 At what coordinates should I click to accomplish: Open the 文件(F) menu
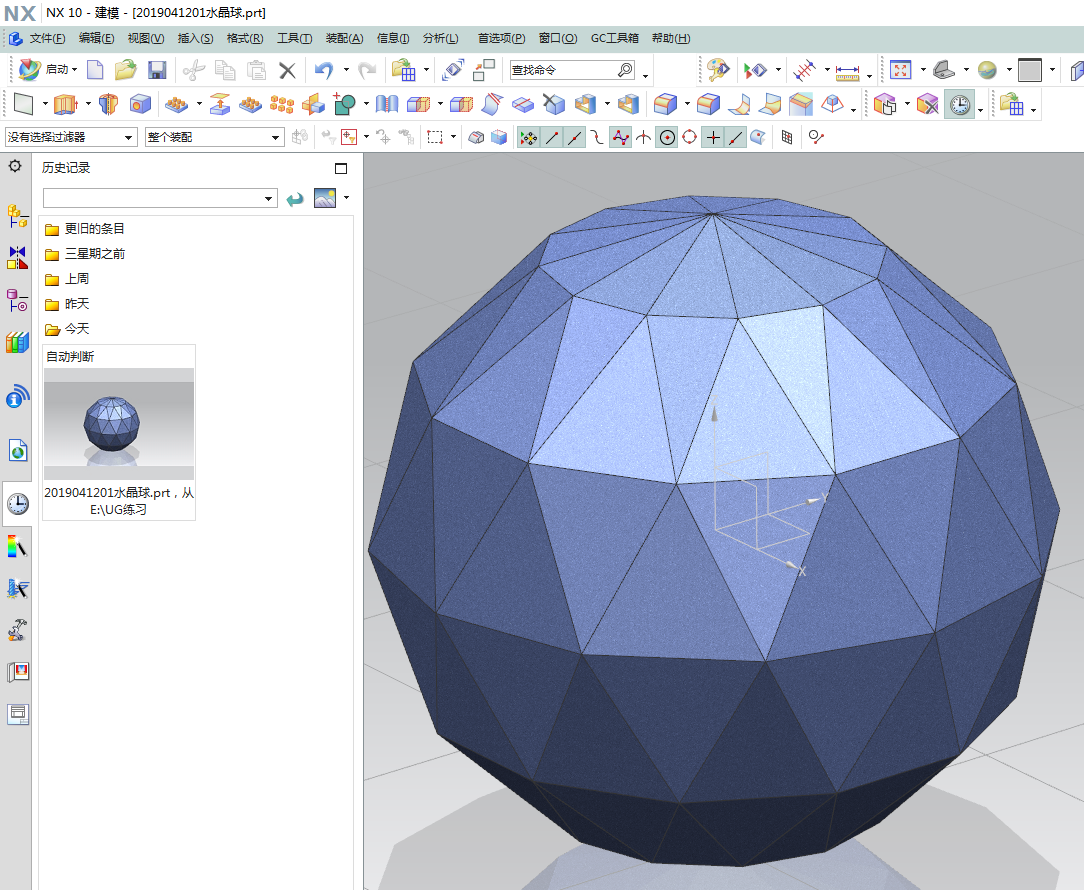[47, 38]
